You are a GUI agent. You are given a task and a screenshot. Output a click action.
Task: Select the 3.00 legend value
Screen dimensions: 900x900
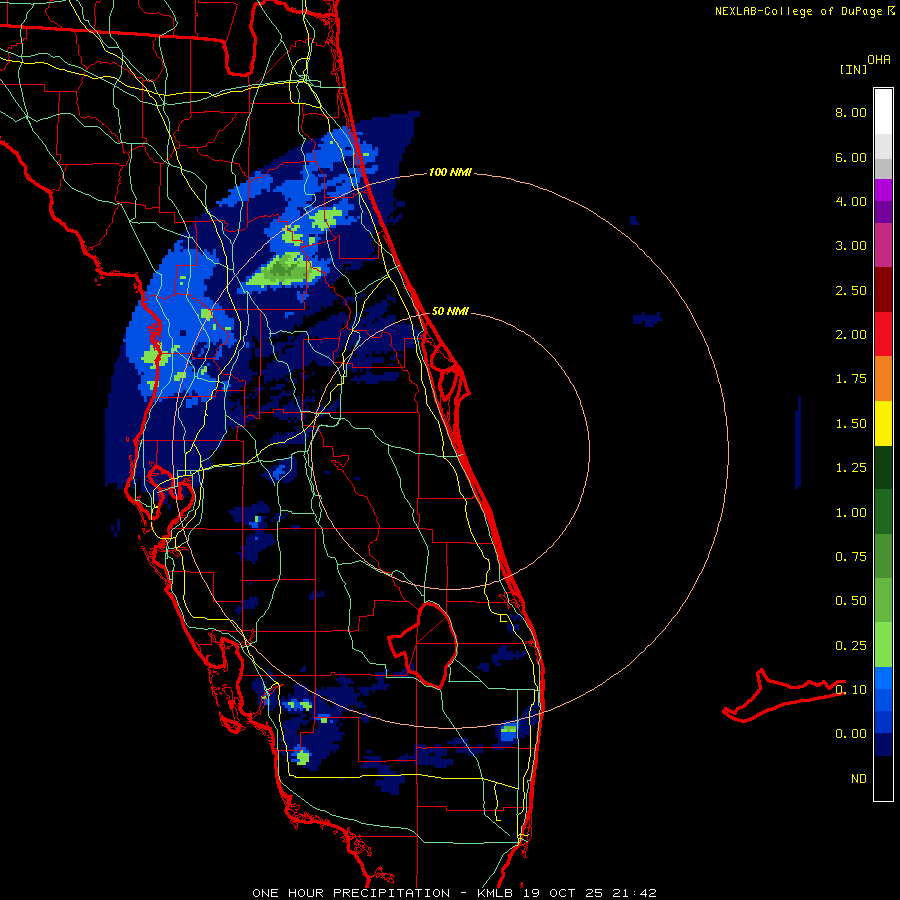(x=851, y=246)
